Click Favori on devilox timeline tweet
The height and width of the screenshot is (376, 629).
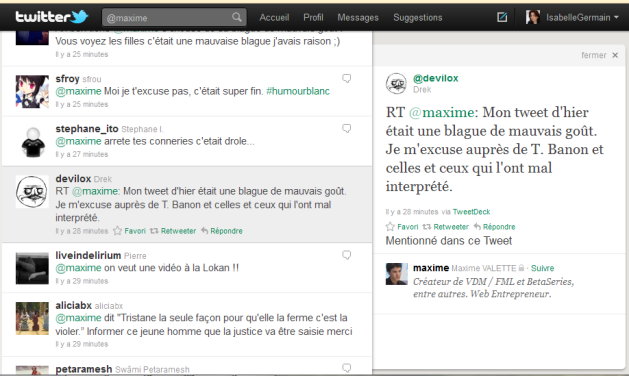point(135,231)
